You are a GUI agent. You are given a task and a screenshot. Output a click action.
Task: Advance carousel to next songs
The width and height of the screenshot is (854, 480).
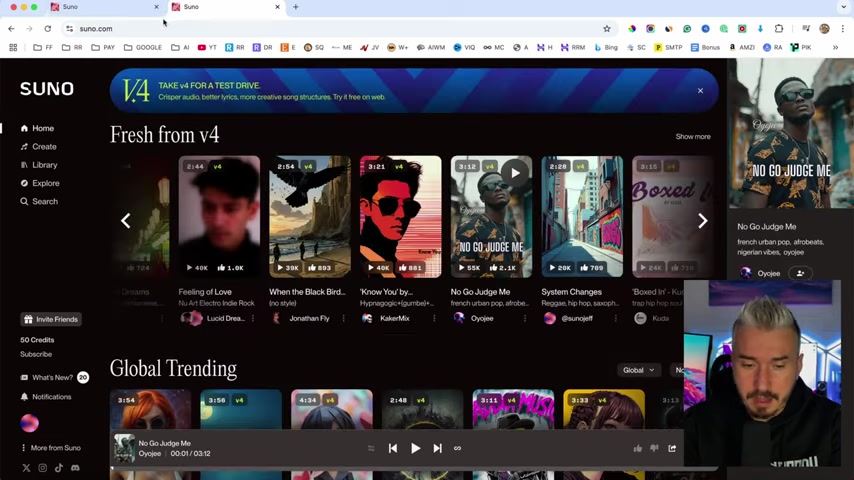703,221
